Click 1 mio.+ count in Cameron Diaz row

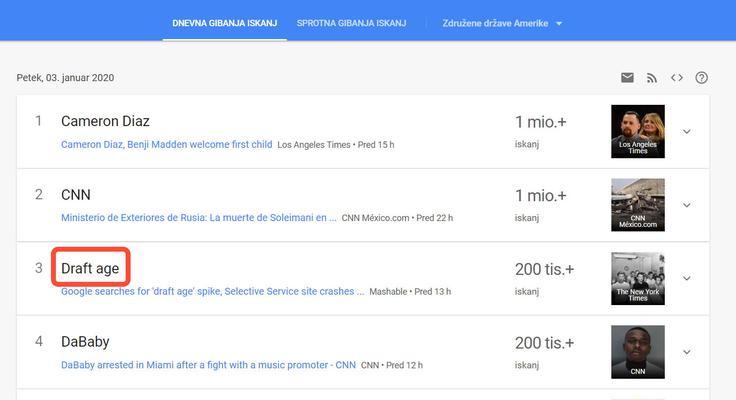[541, 122]
